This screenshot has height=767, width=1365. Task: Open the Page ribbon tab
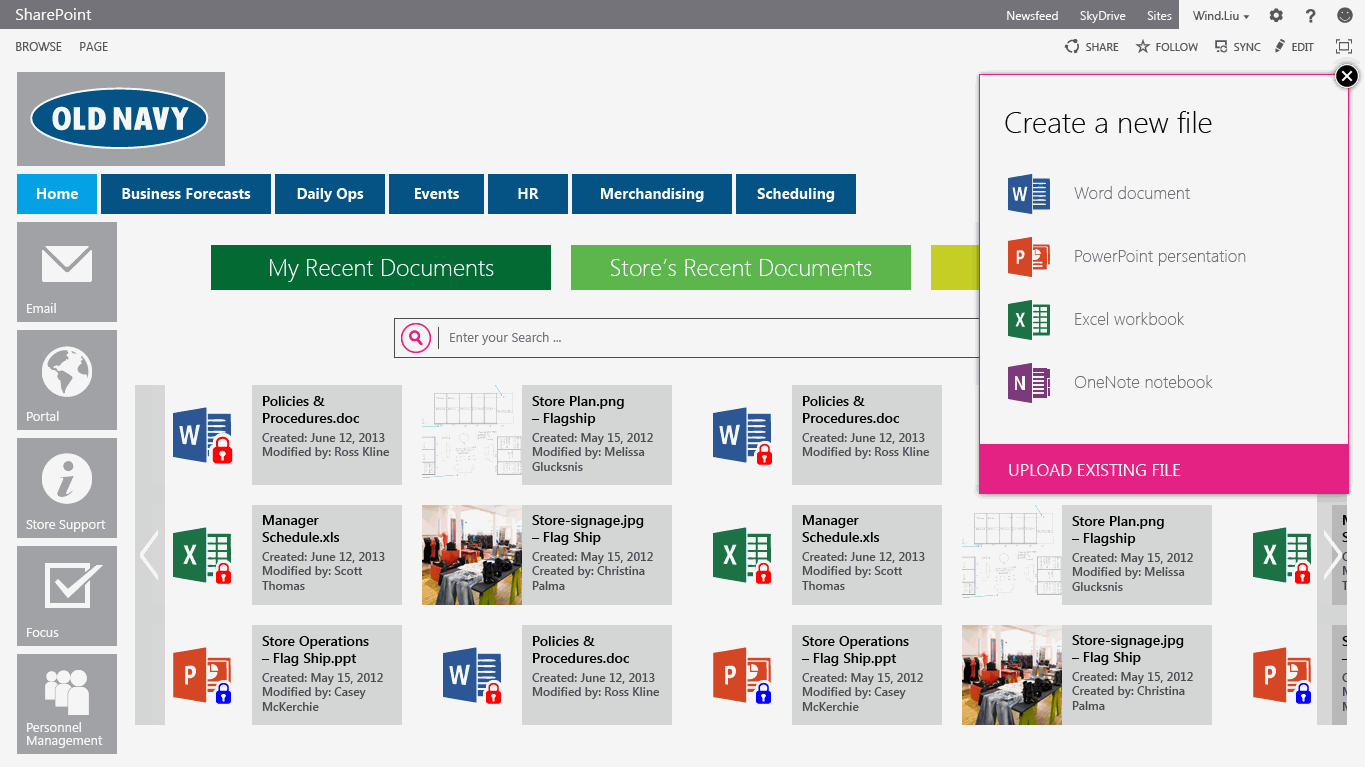point(94,47)
